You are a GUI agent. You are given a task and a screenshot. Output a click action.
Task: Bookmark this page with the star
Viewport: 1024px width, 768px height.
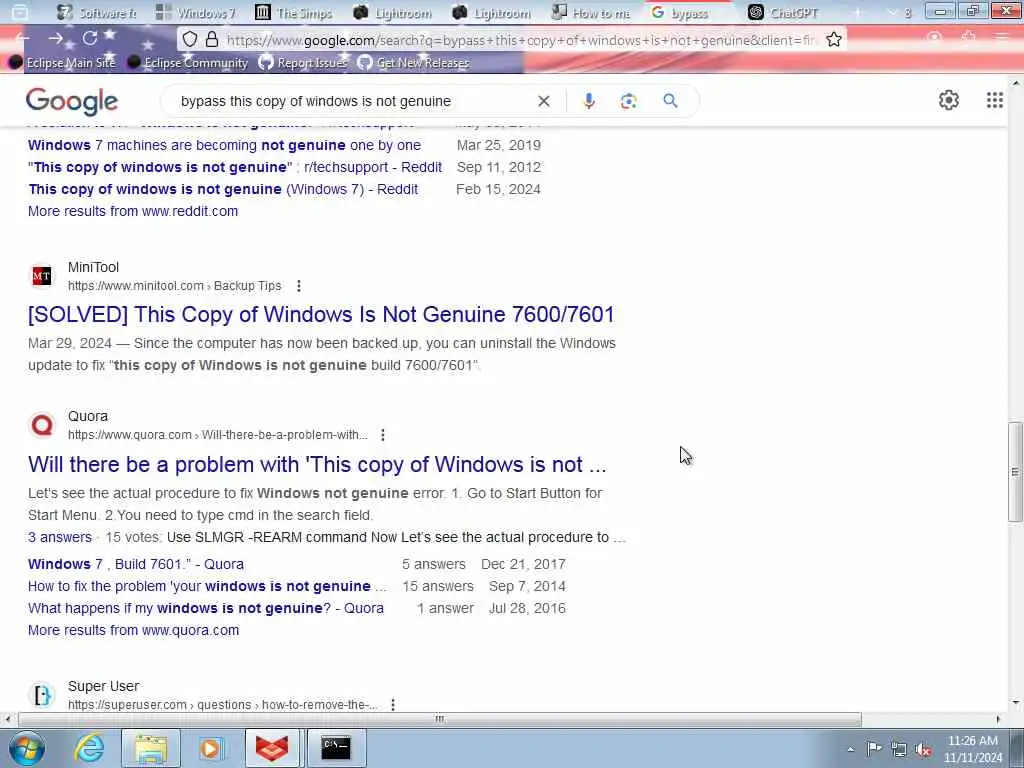(x=833, y=40)
